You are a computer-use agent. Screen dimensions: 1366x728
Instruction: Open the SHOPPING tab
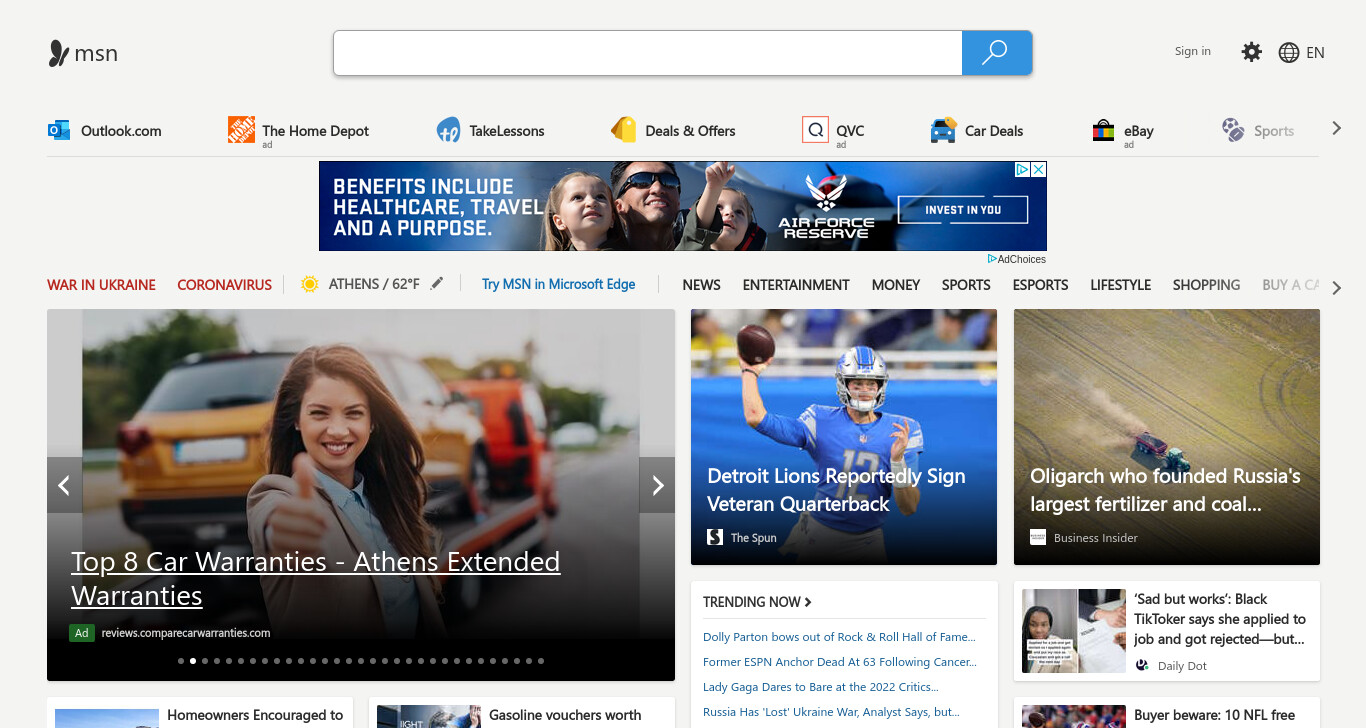click(x=1206, y=285)
